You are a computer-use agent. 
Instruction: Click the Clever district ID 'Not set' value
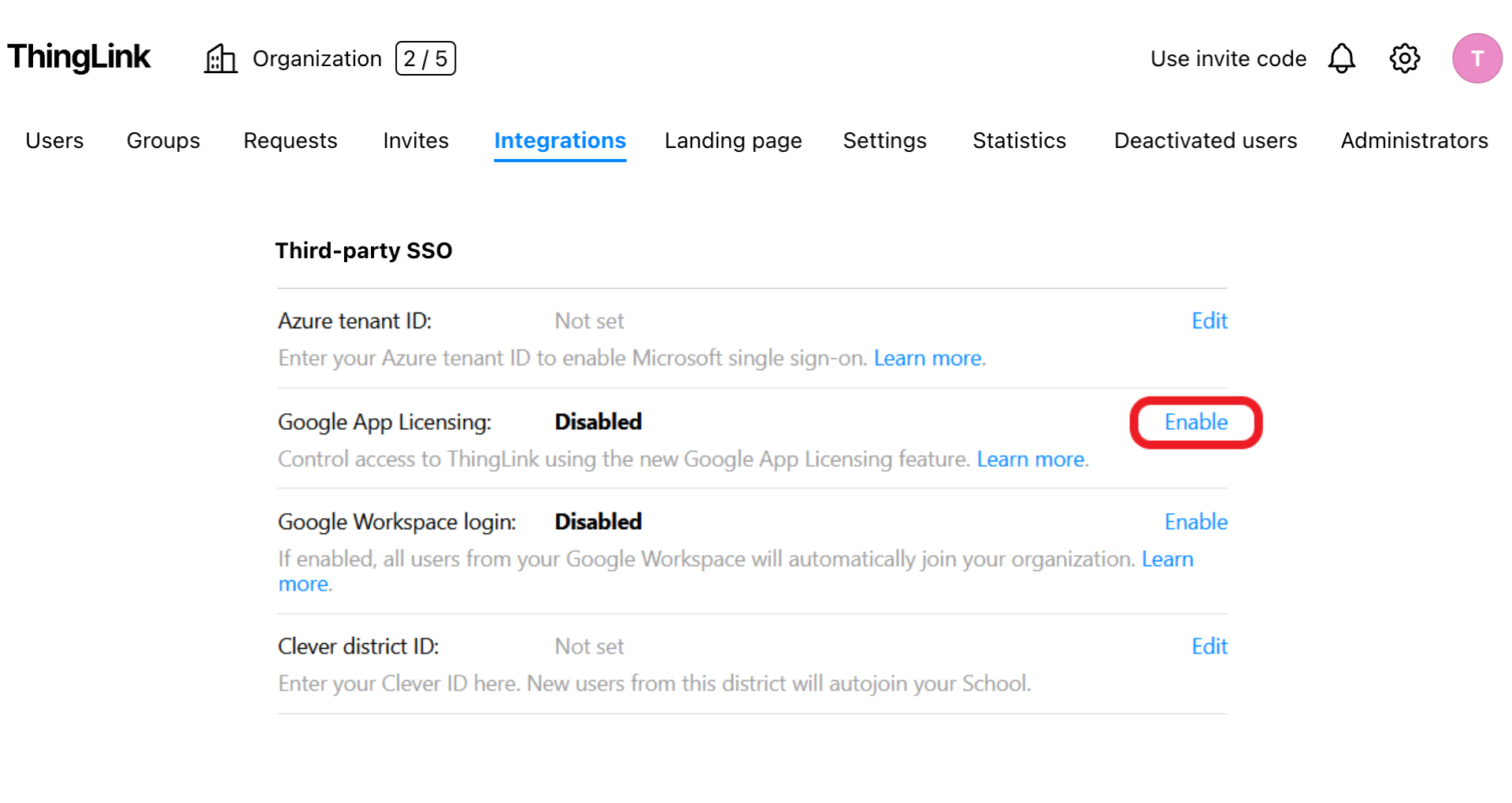[589, 647]
